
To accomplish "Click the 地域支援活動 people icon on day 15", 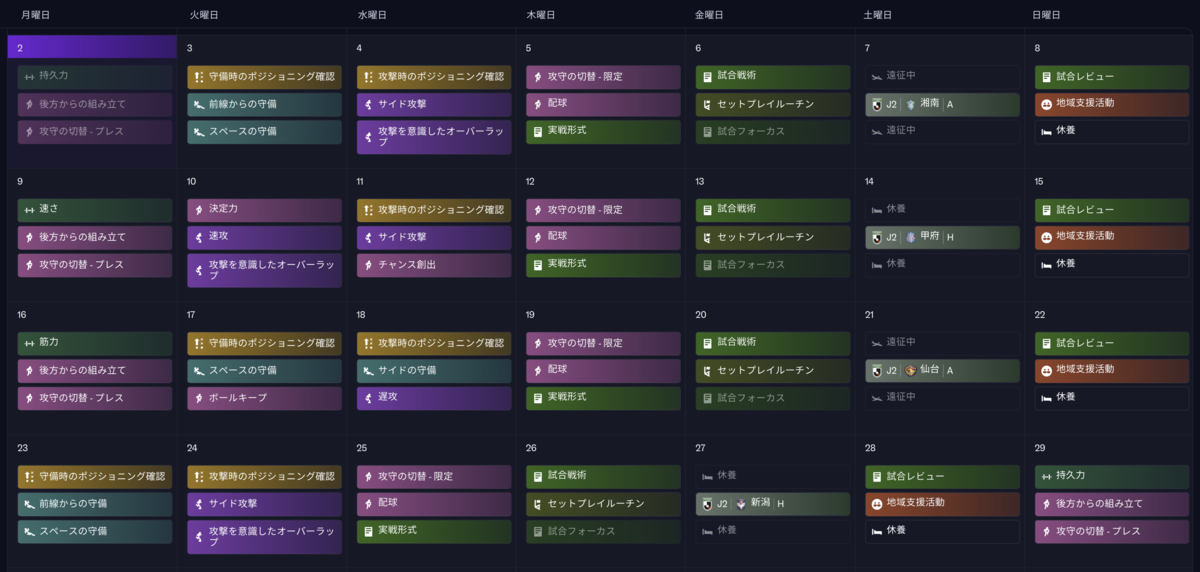I will 1045,237.
